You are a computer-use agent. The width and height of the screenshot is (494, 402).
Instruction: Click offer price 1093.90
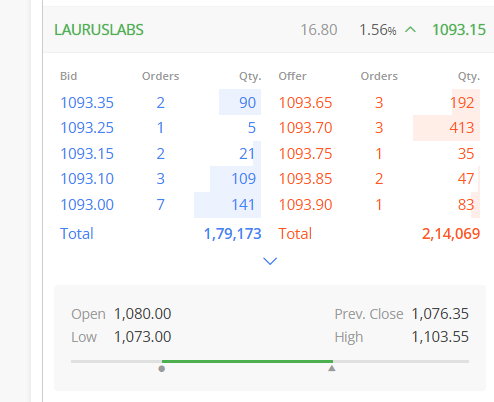(x=305, y=205)
